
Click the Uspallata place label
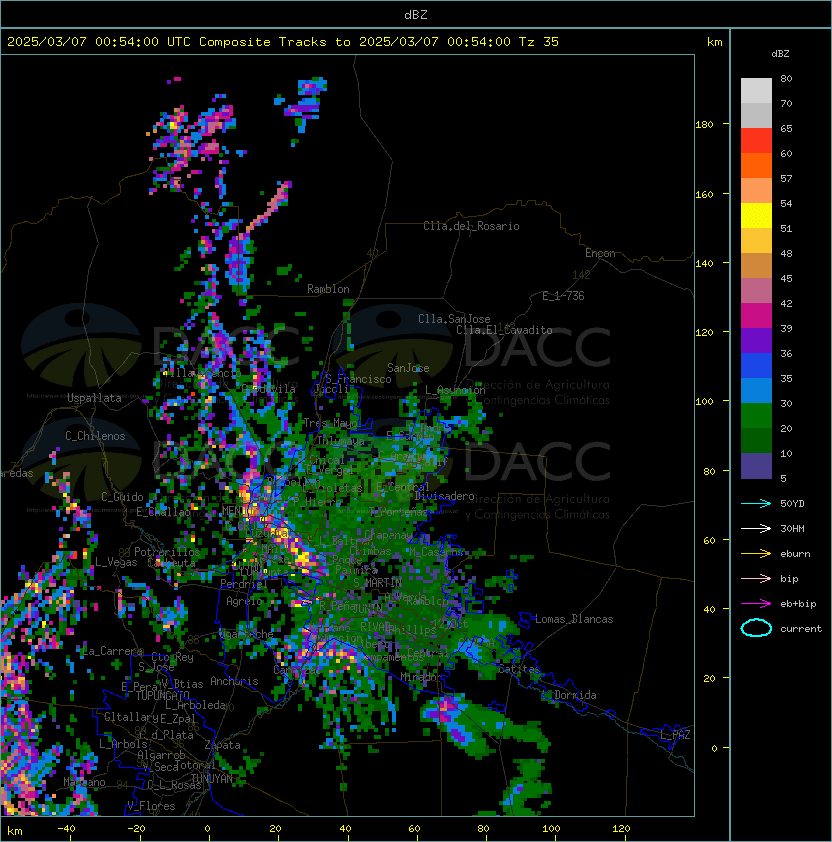(x=94, y=398)
